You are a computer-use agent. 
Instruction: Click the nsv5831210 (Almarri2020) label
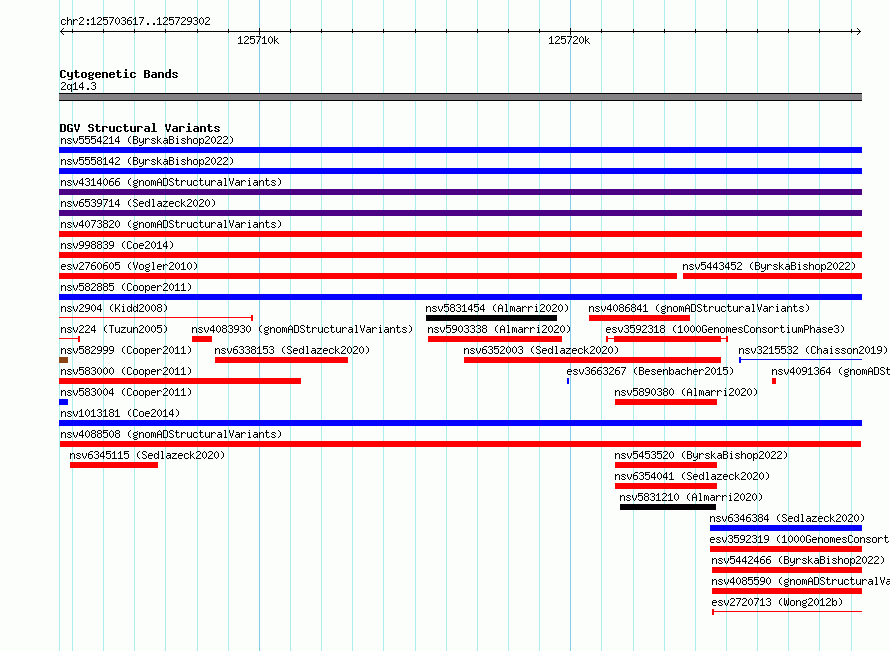point(691,497)
